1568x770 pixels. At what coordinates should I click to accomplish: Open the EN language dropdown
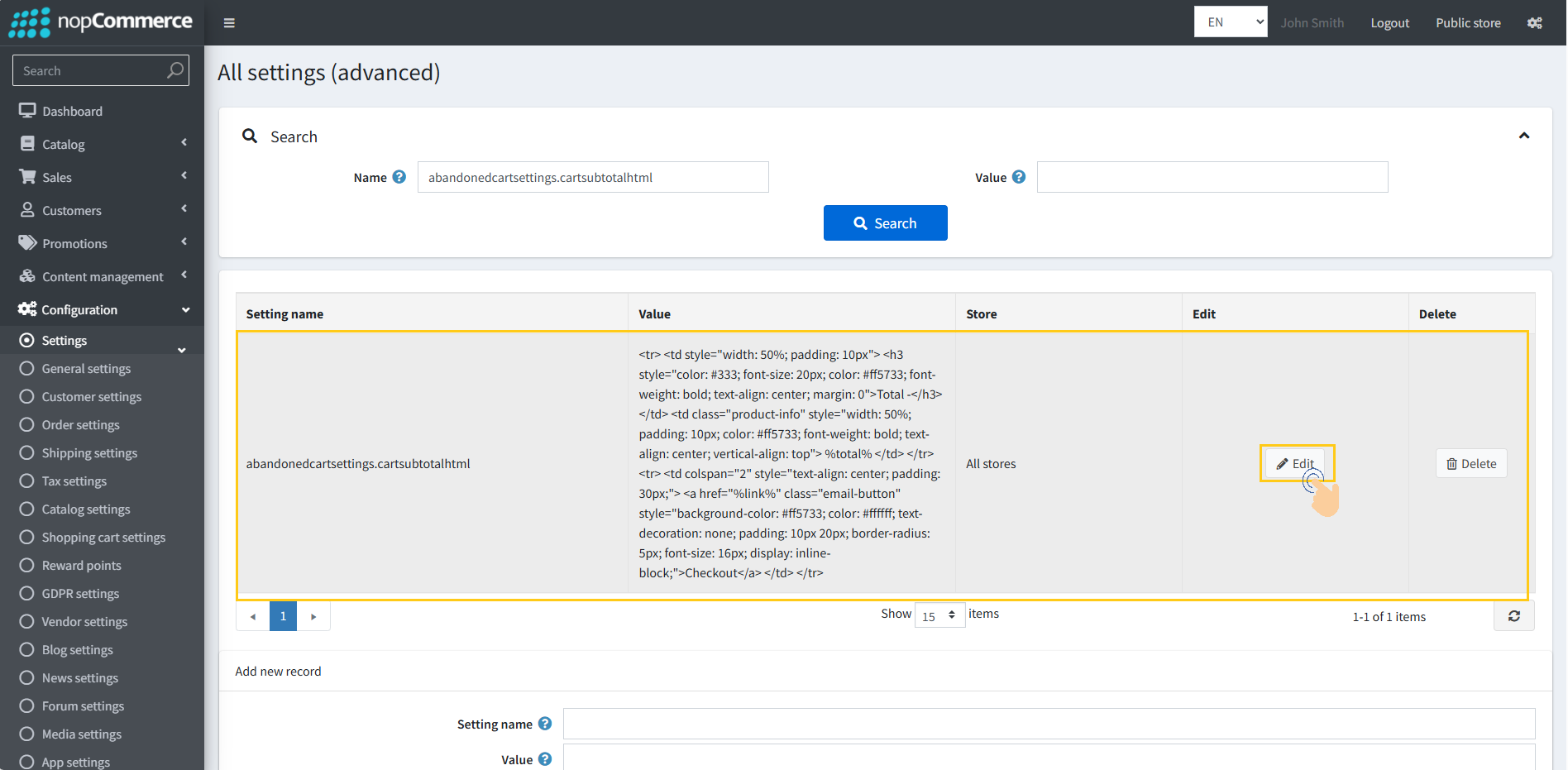[x=1230, y=22]
